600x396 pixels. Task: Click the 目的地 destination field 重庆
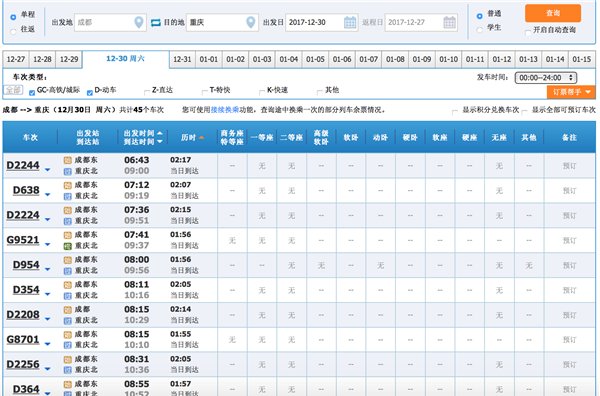[x=222, y=22]
